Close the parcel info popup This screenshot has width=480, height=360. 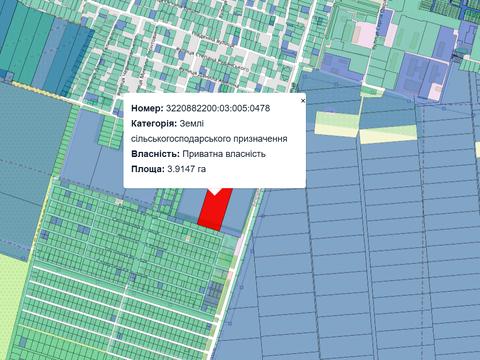click(x=303, y=101)
